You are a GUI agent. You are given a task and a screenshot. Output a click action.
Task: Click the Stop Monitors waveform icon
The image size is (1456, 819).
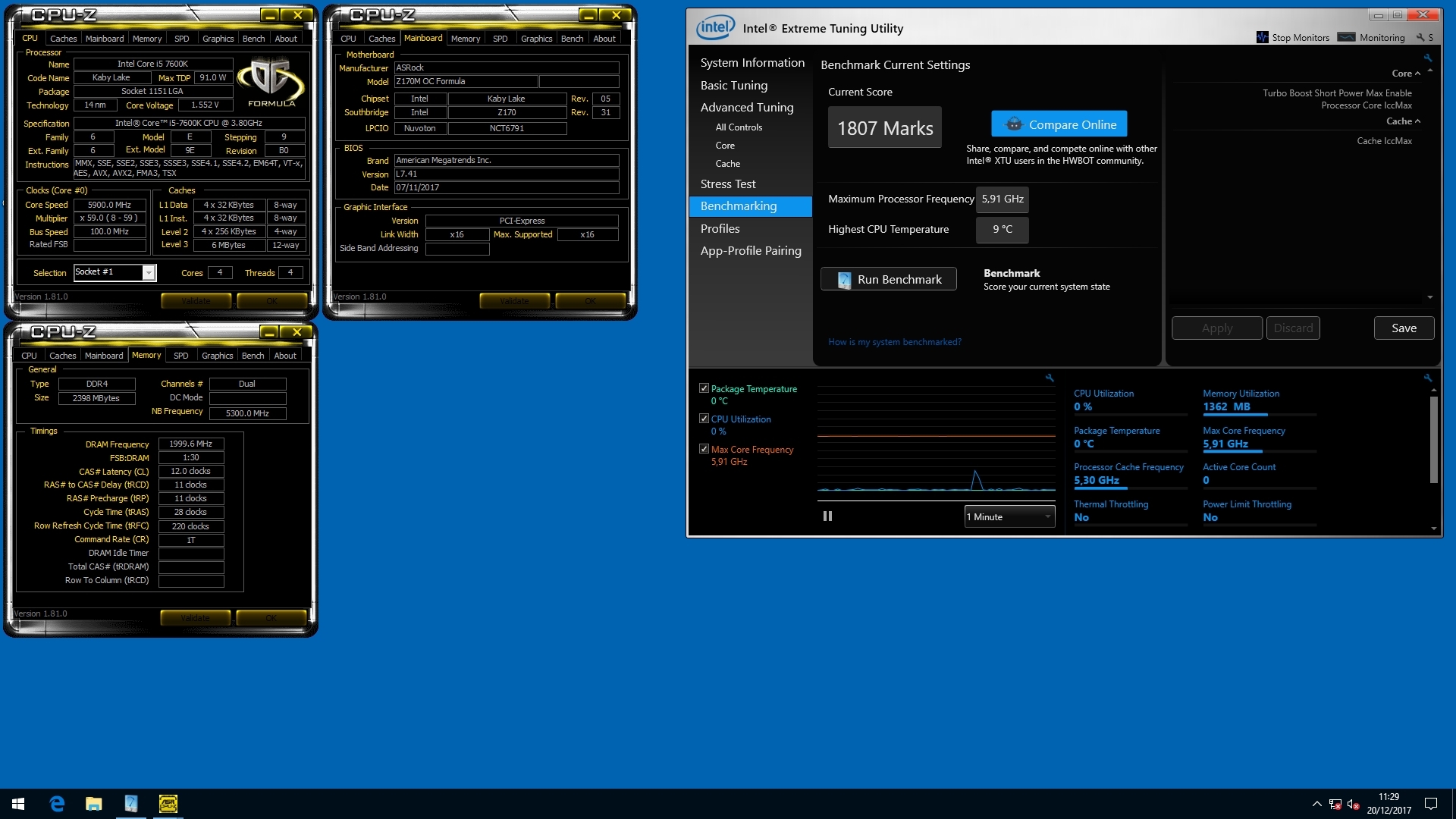tap(1263, 37)
